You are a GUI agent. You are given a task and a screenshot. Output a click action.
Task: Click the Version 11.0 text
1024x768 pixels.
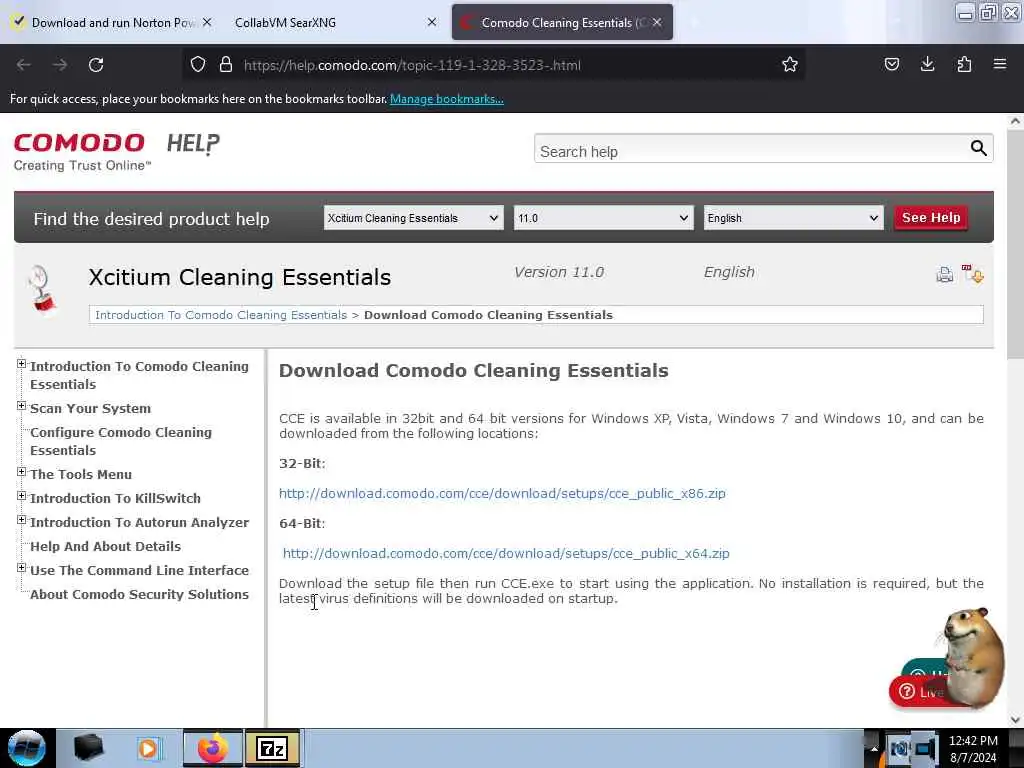coord(559,272)
